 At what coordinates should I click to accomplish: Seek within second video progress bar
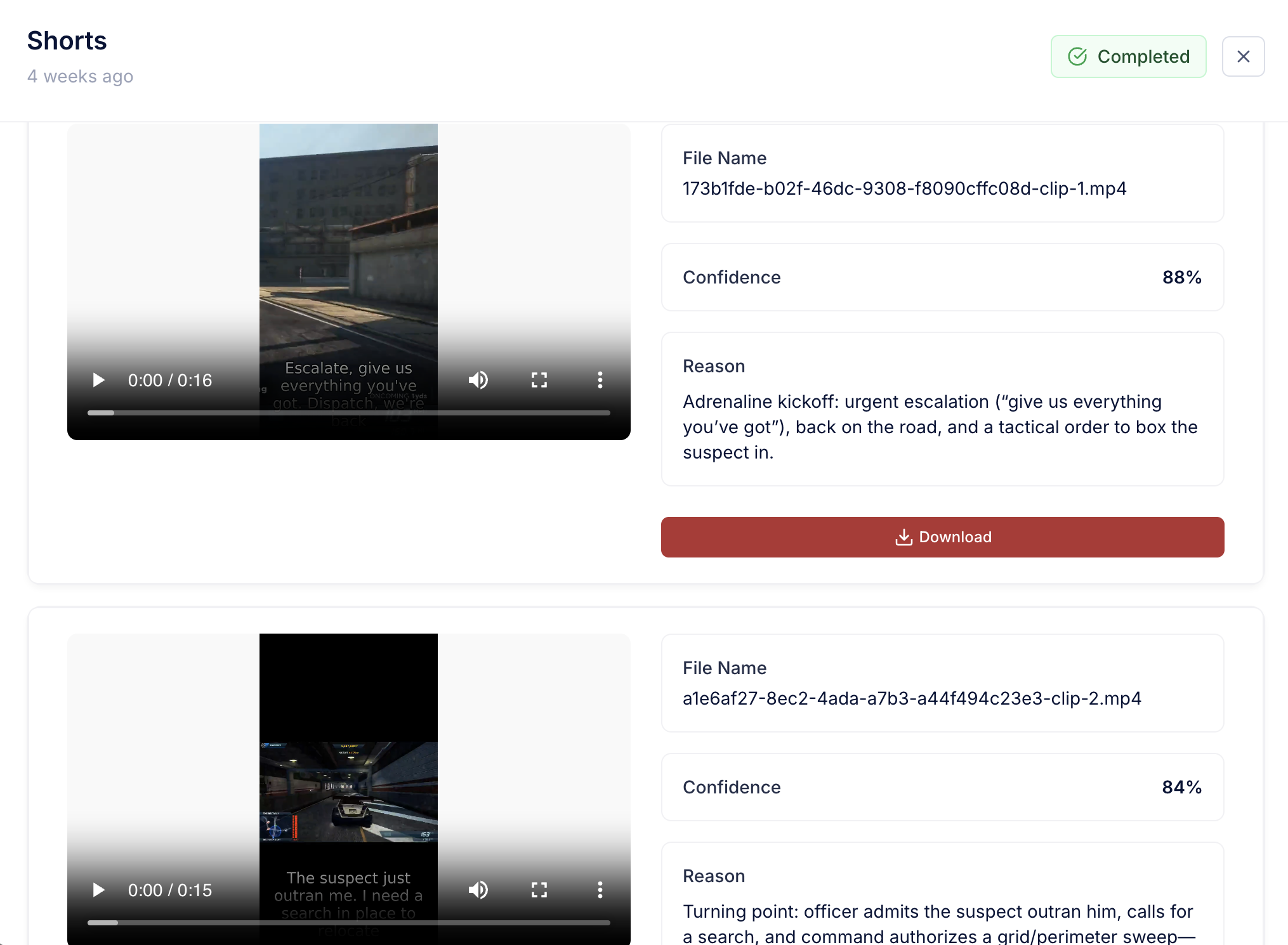349,923
